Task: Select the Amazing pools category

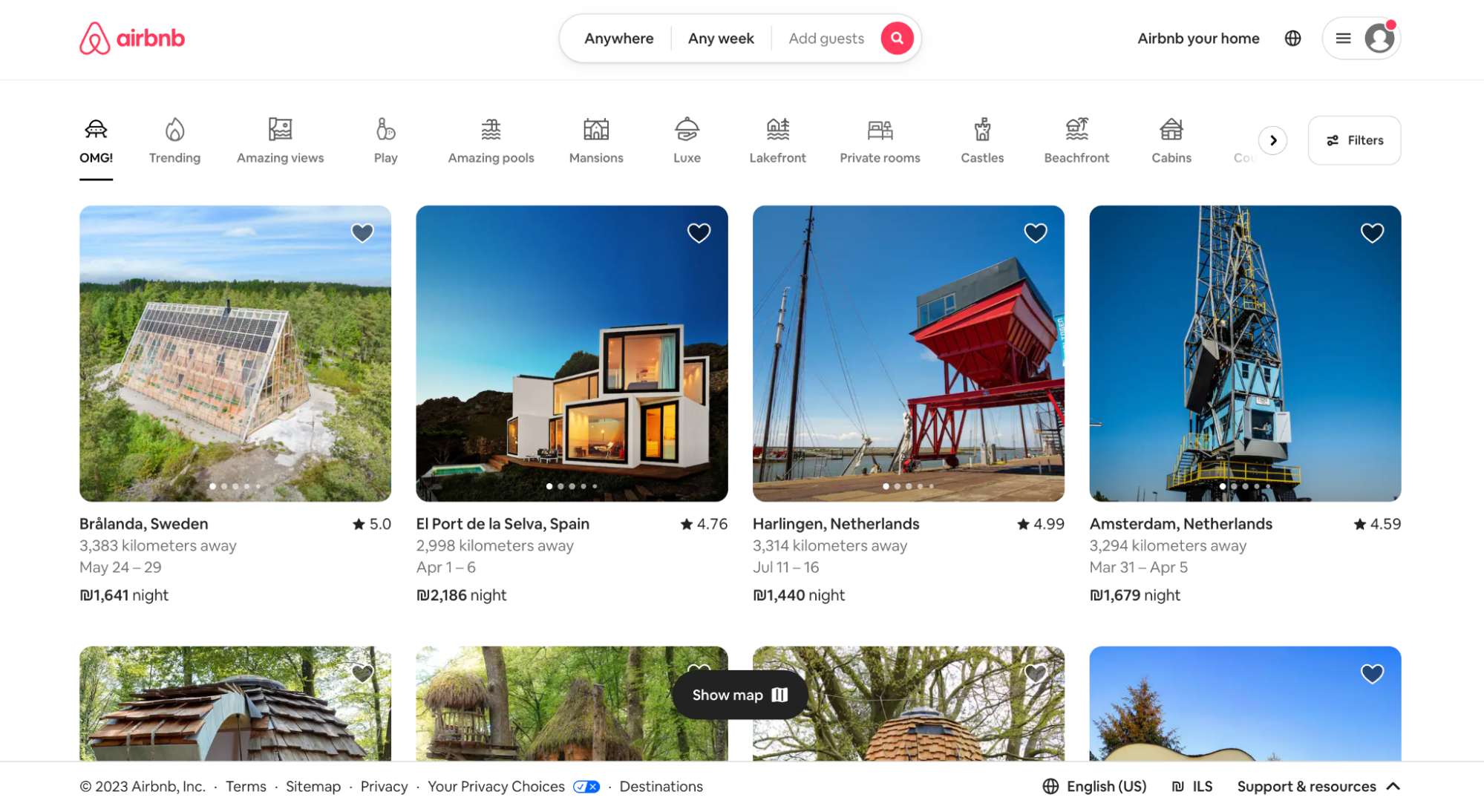Action: click(490, 140)
